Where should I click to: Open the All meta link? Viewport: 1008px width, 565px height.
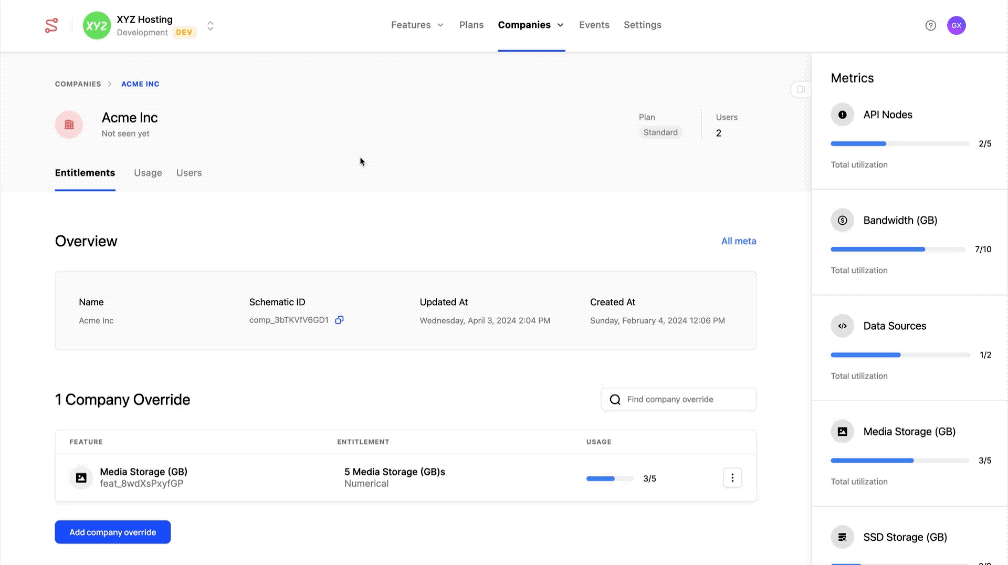tap(738, 241)
